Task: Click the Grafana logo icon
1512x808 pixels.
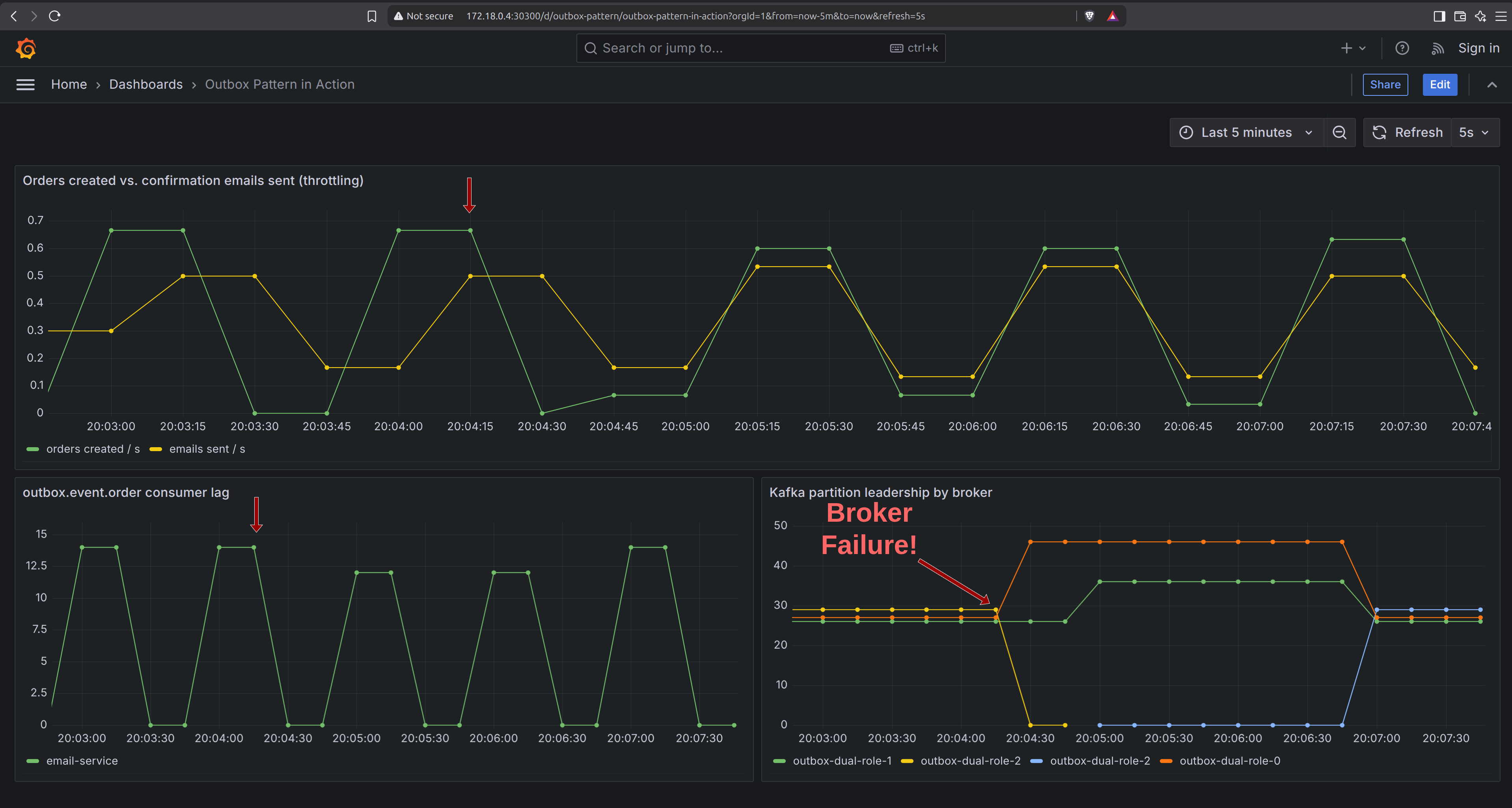Action: click(x=26, y=48)
